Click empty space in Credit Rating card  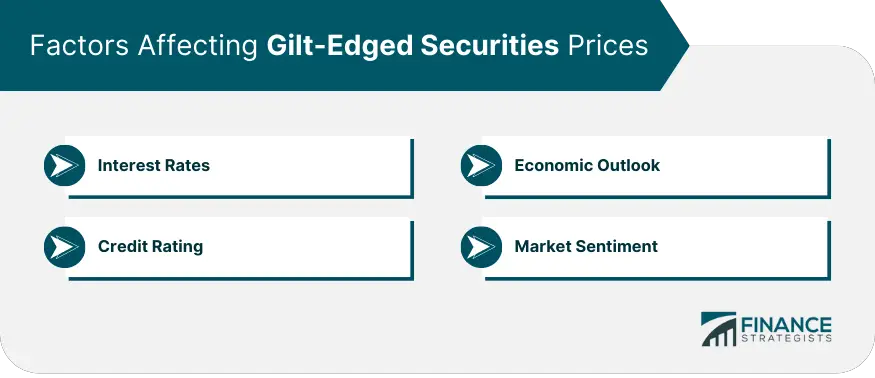[x=312, y=247]
